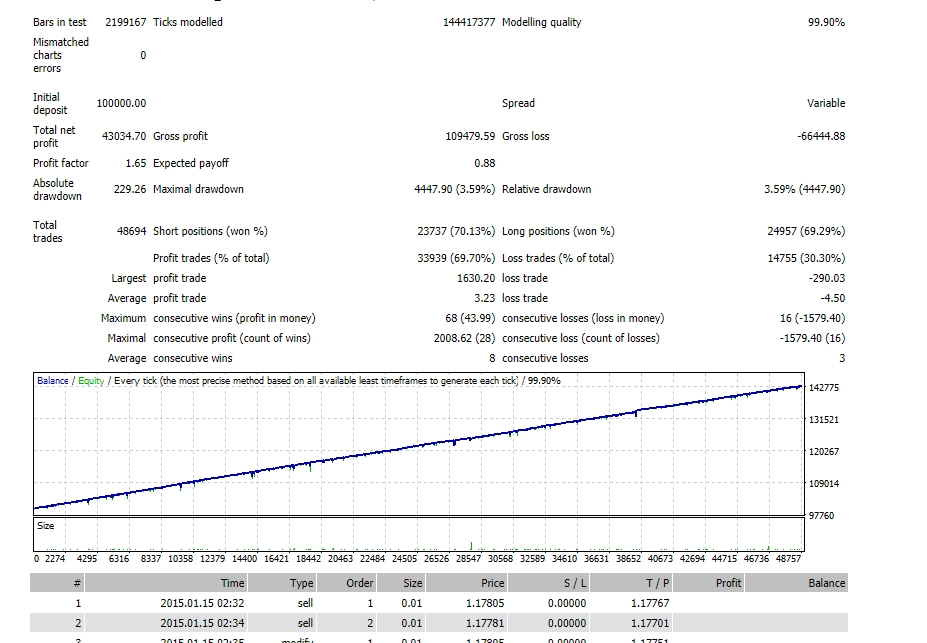The image size is (927, 643).
Task: Click the Mismatched charts errors label
Action: (61, 56)
